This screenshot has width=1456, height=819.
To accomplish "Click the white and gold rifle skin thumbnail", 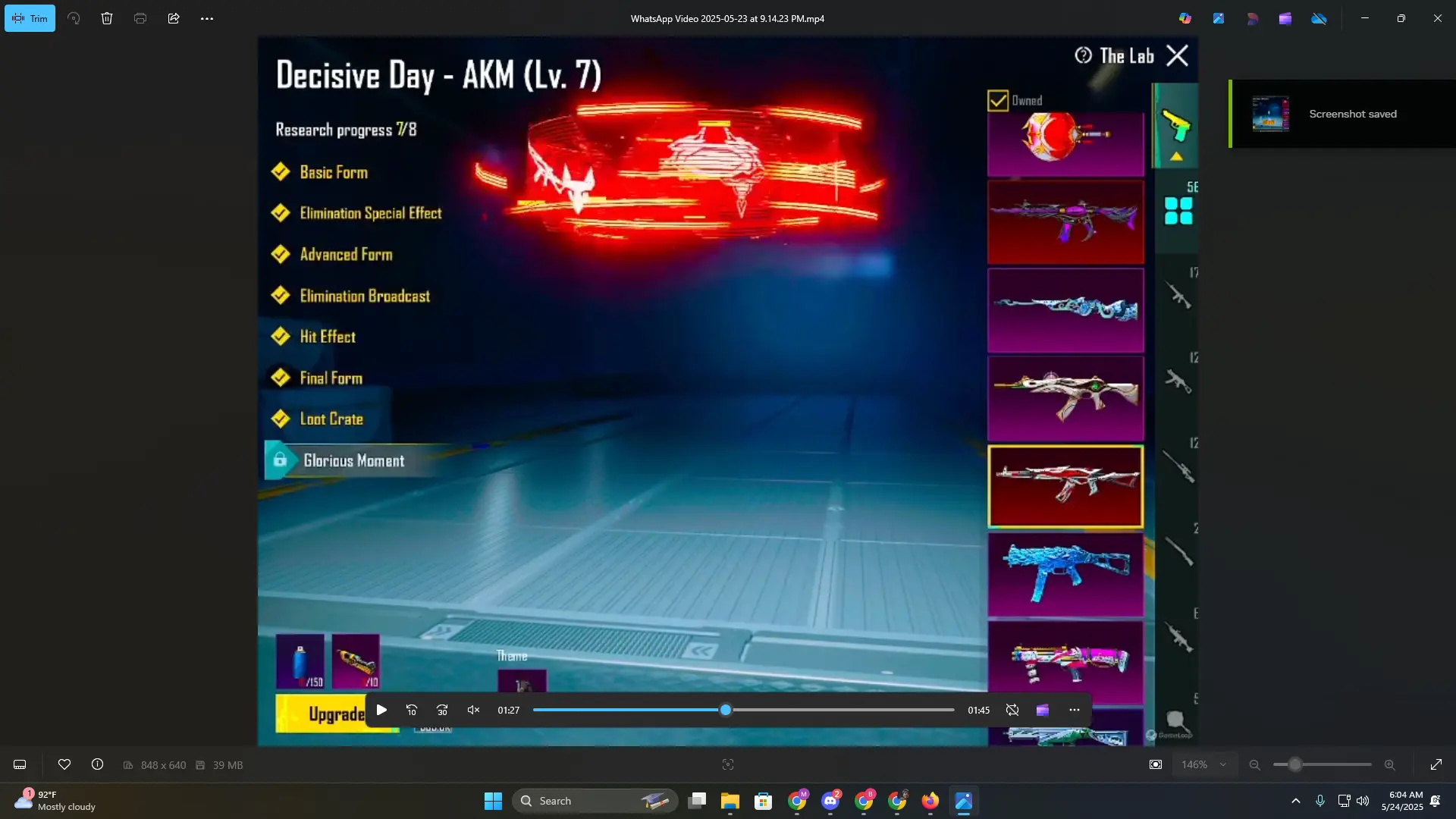I will click(x=1065, y=398).
